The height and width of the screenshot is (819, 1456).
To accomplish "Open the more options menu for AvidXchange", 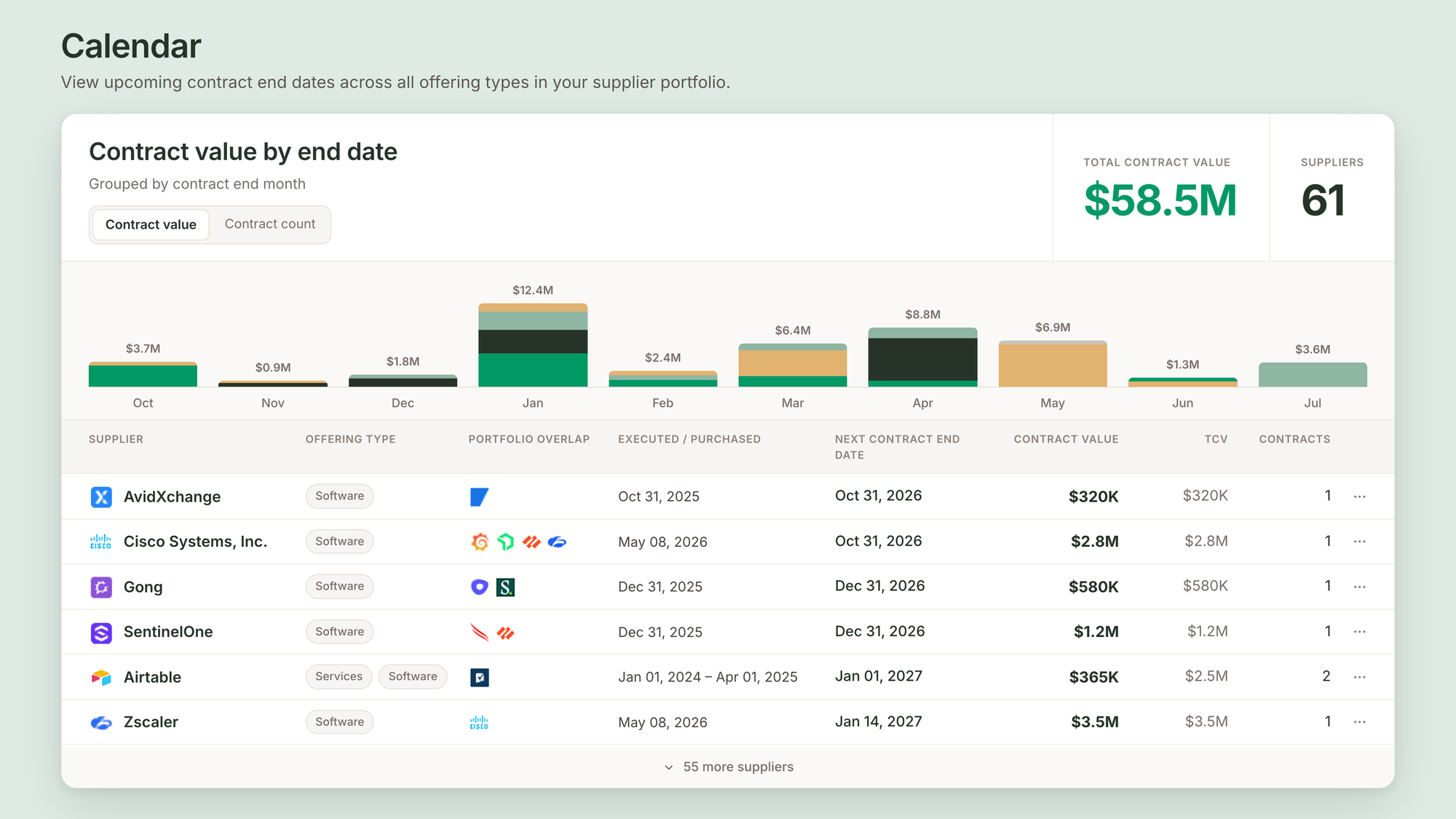I will (1359, 496).
